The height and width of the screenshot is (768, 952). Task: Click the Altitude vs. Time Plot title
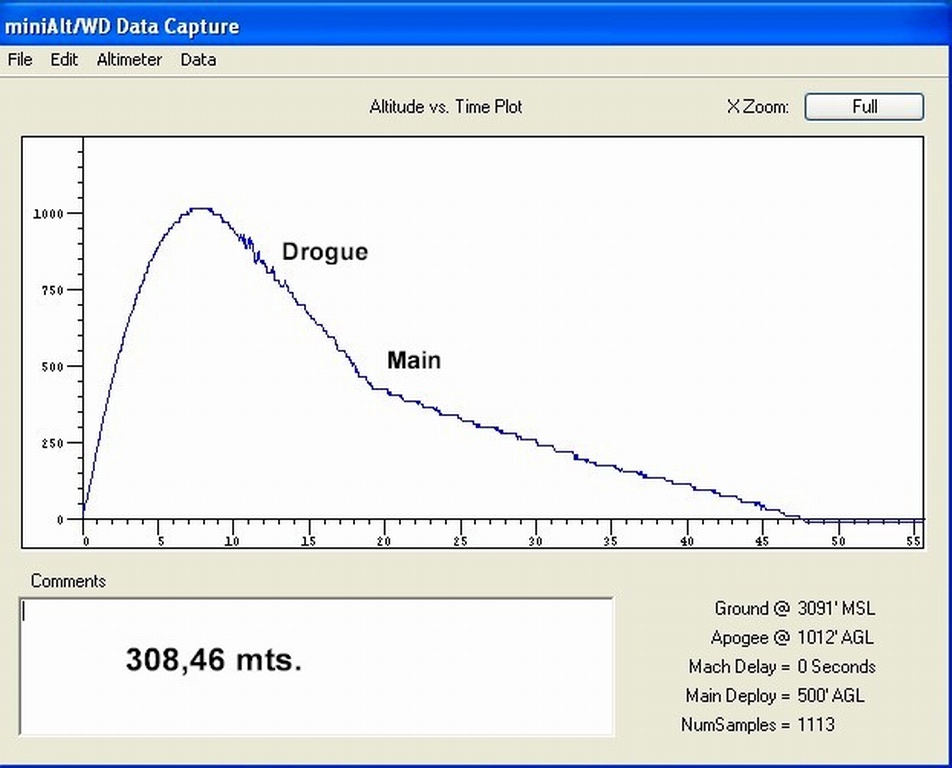coord(446,107)
